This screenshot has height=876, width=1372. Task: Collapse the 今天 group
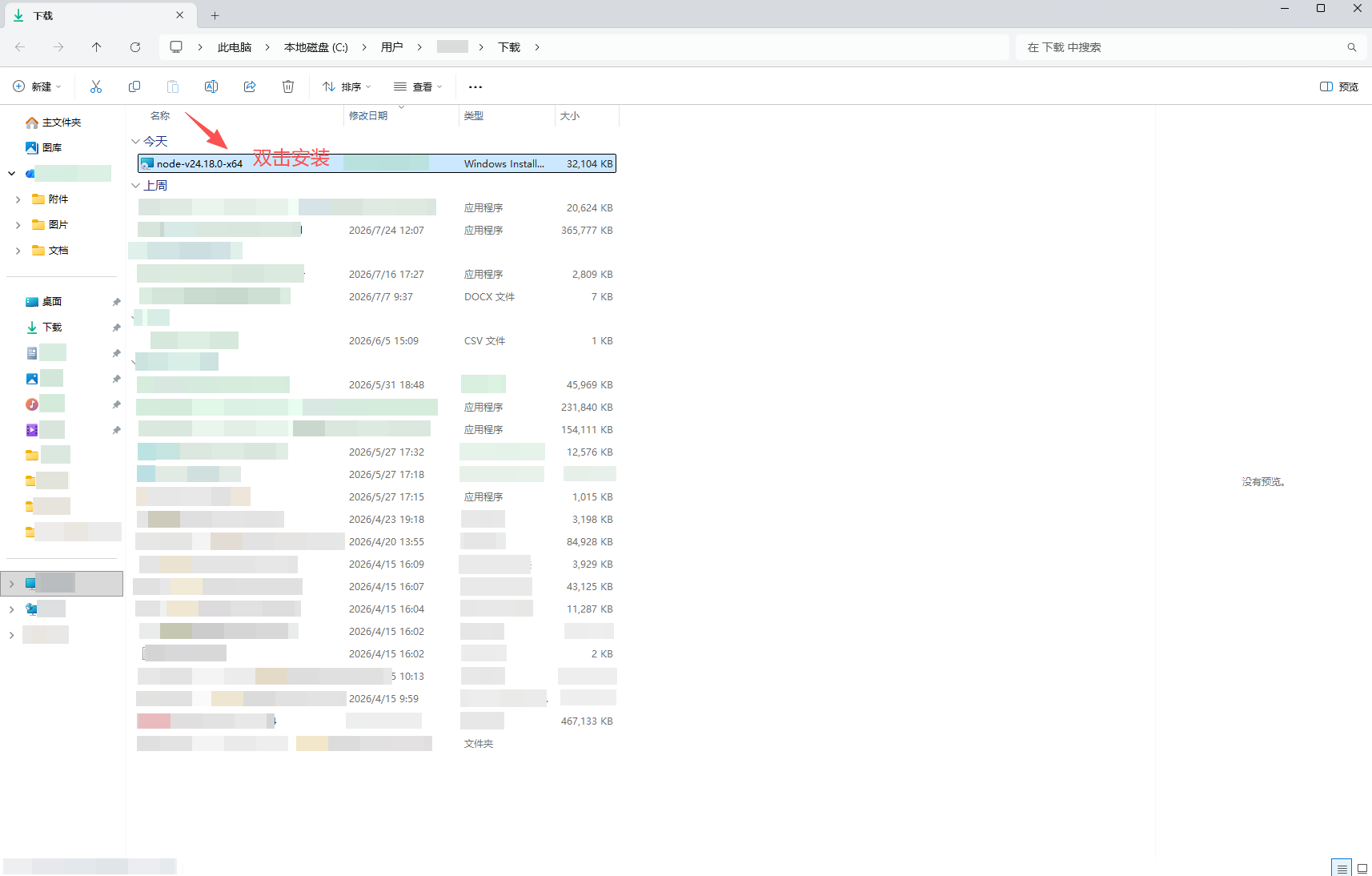click(135, 142)
